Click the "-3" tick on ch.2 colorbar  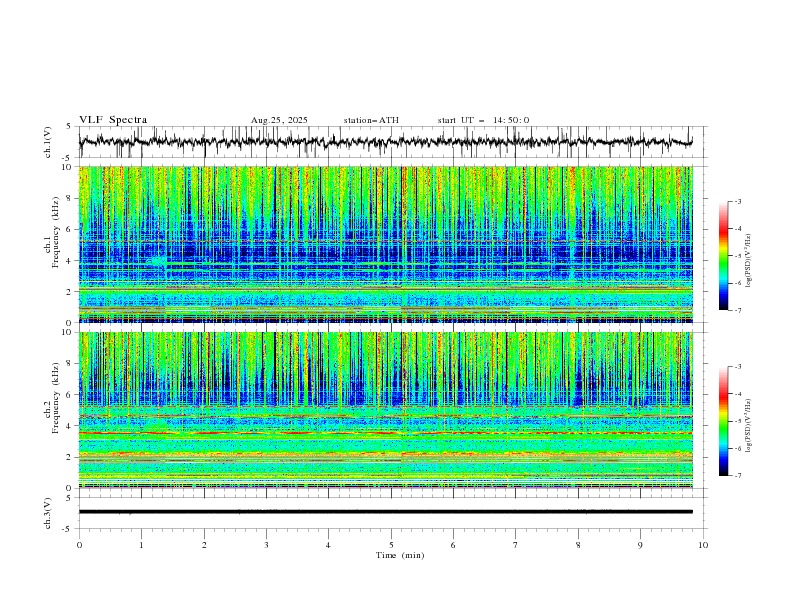(x=737, y=367)
